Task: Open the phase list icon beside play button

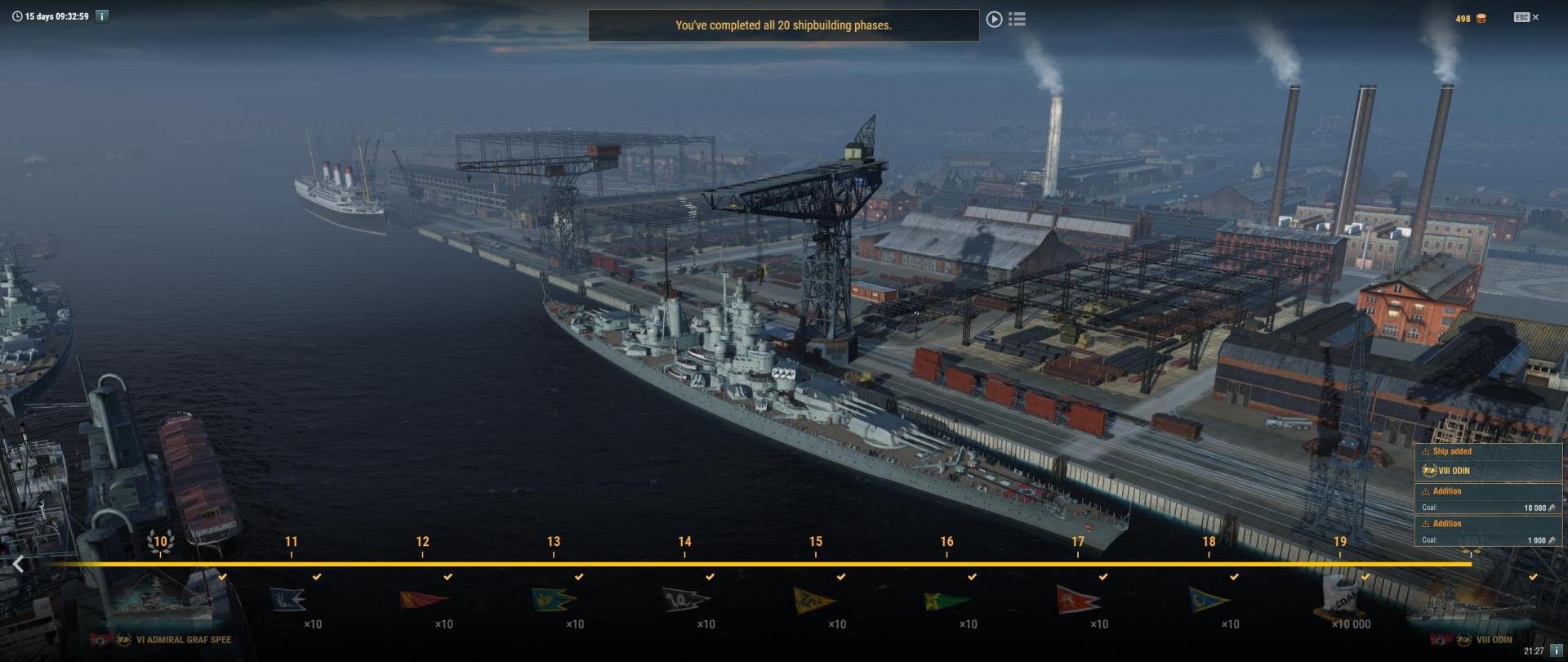Action: tap(1017, 19)
